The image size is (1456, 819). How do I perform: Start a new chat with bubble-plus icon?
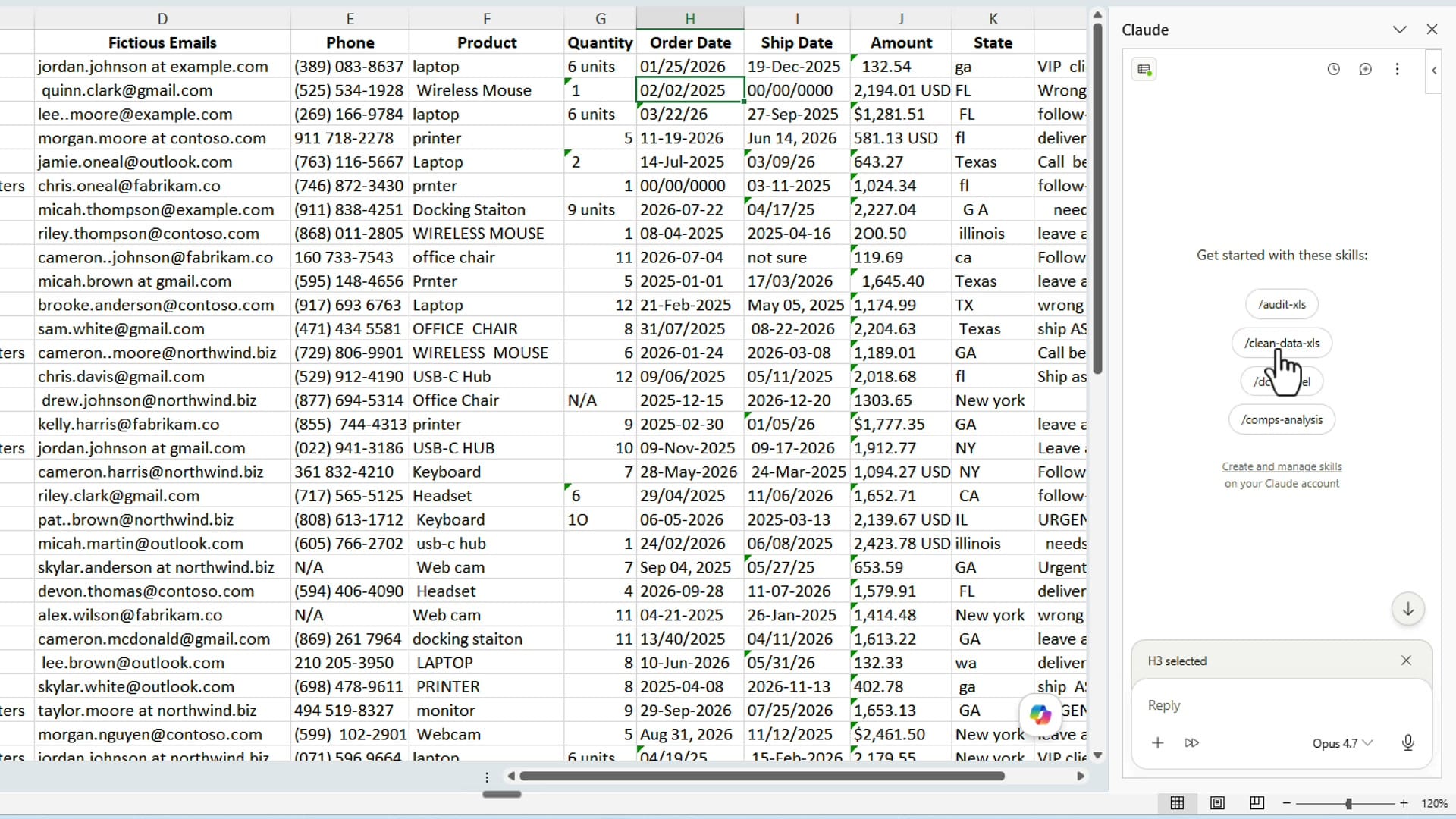click(x=1365, y=69)
